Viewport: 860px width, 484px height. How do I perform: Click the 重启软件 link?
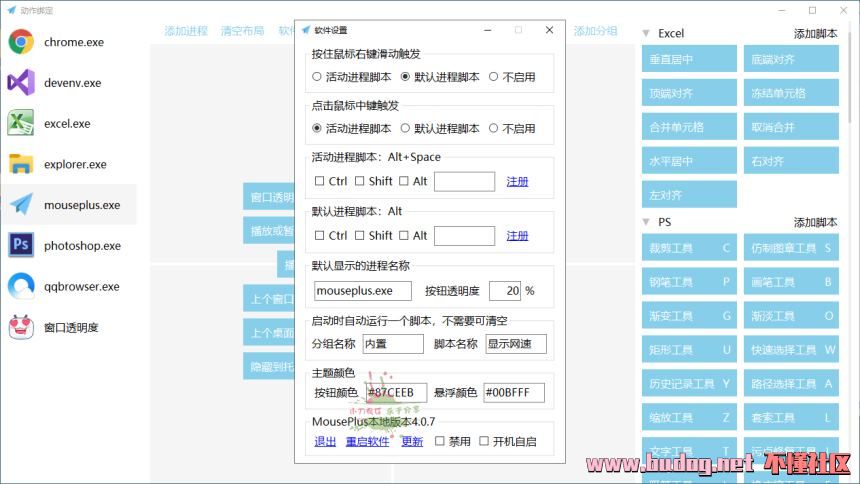[367, 441]
